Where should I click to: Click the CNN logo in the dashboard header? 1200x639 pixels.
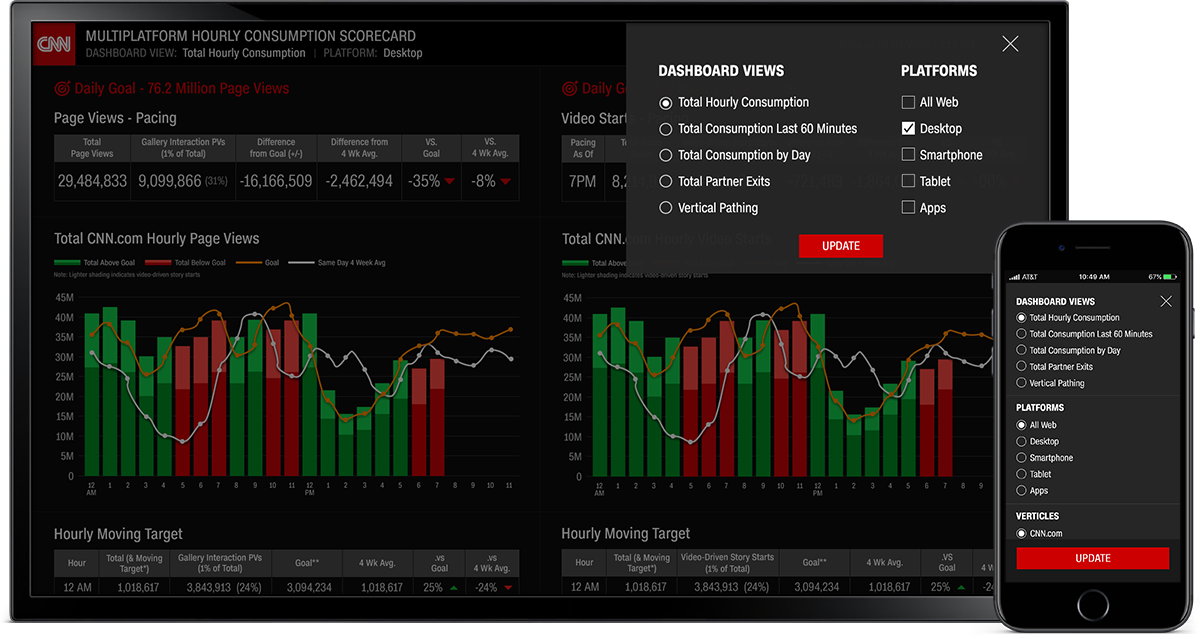point(54,44)
